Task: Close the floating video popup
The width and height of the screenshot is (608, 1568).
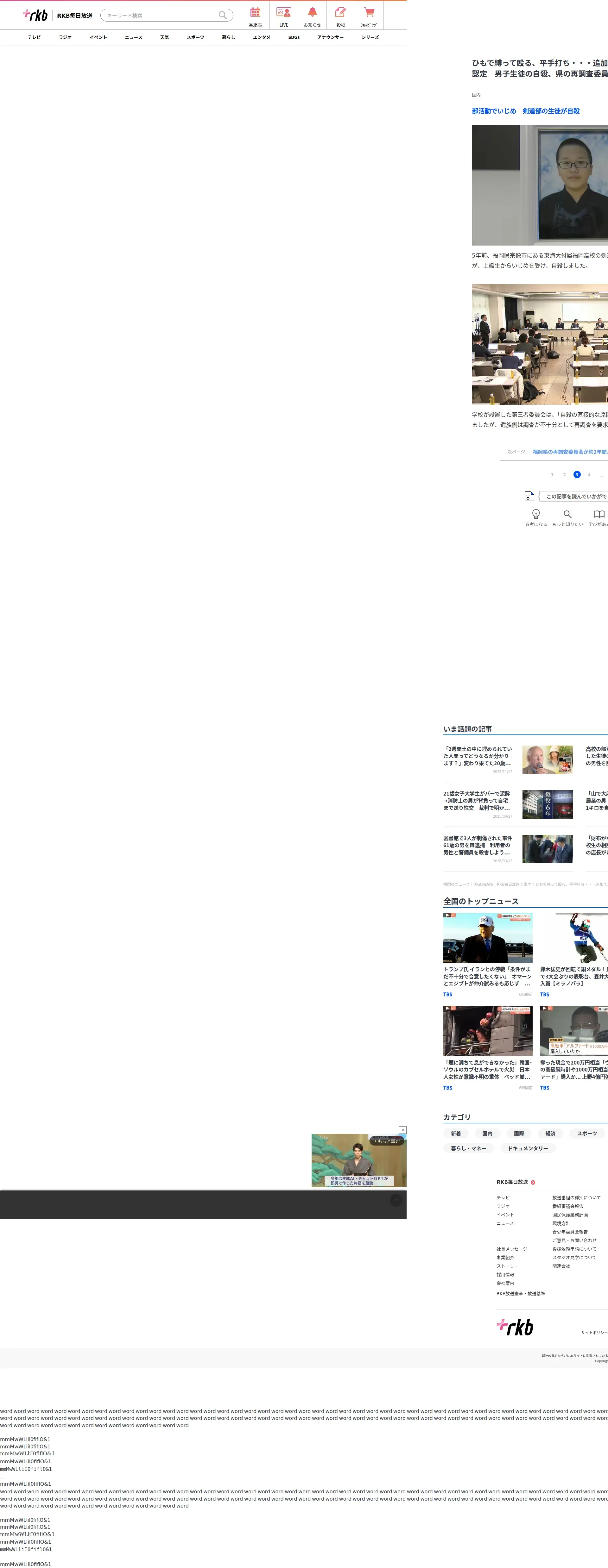Action: click(x=403, y=1130)
